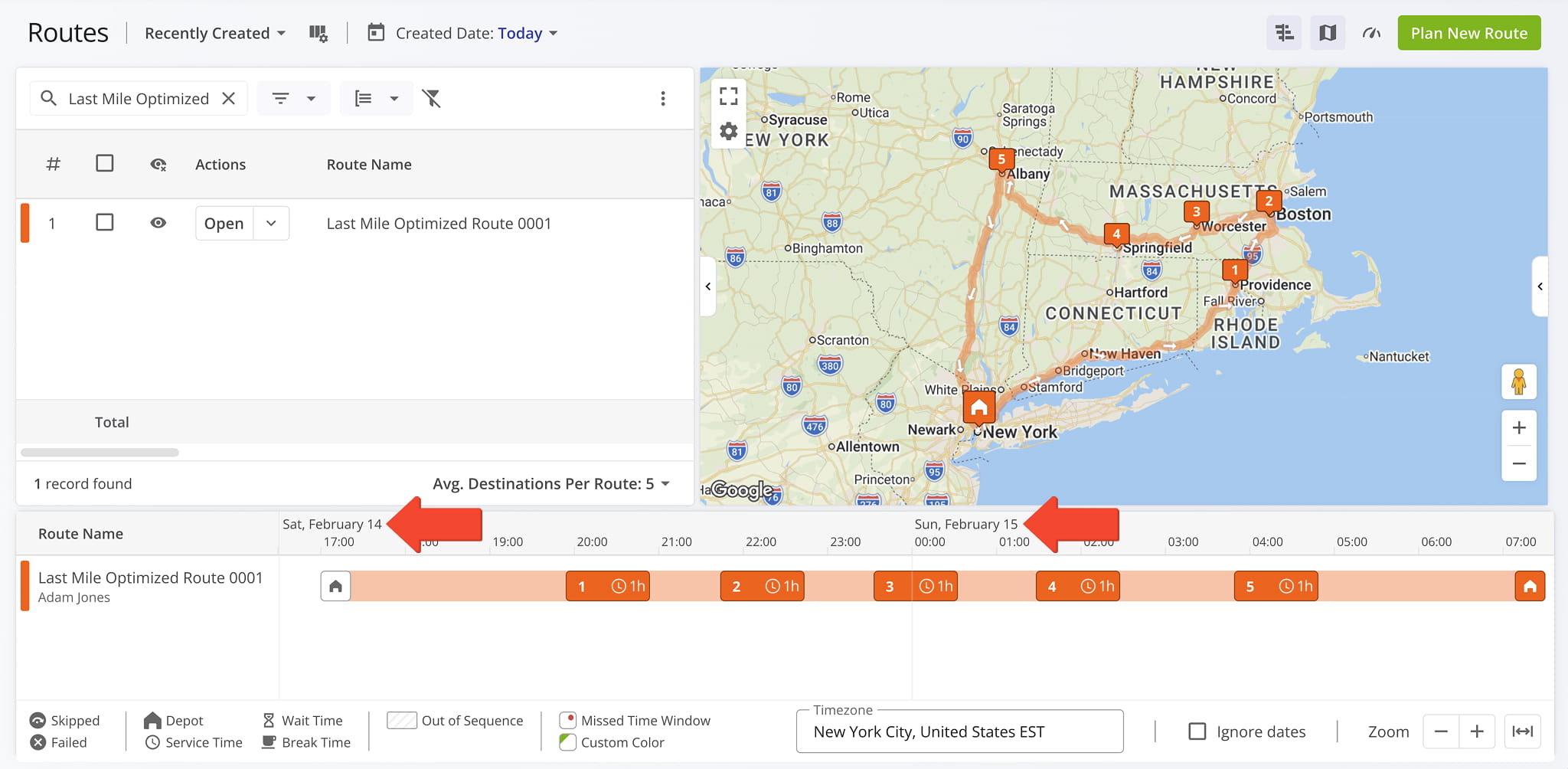The height and width of the screenshot is (769, 1568).
Task: Click the Plan New Route button
Action: point(1468,33)
